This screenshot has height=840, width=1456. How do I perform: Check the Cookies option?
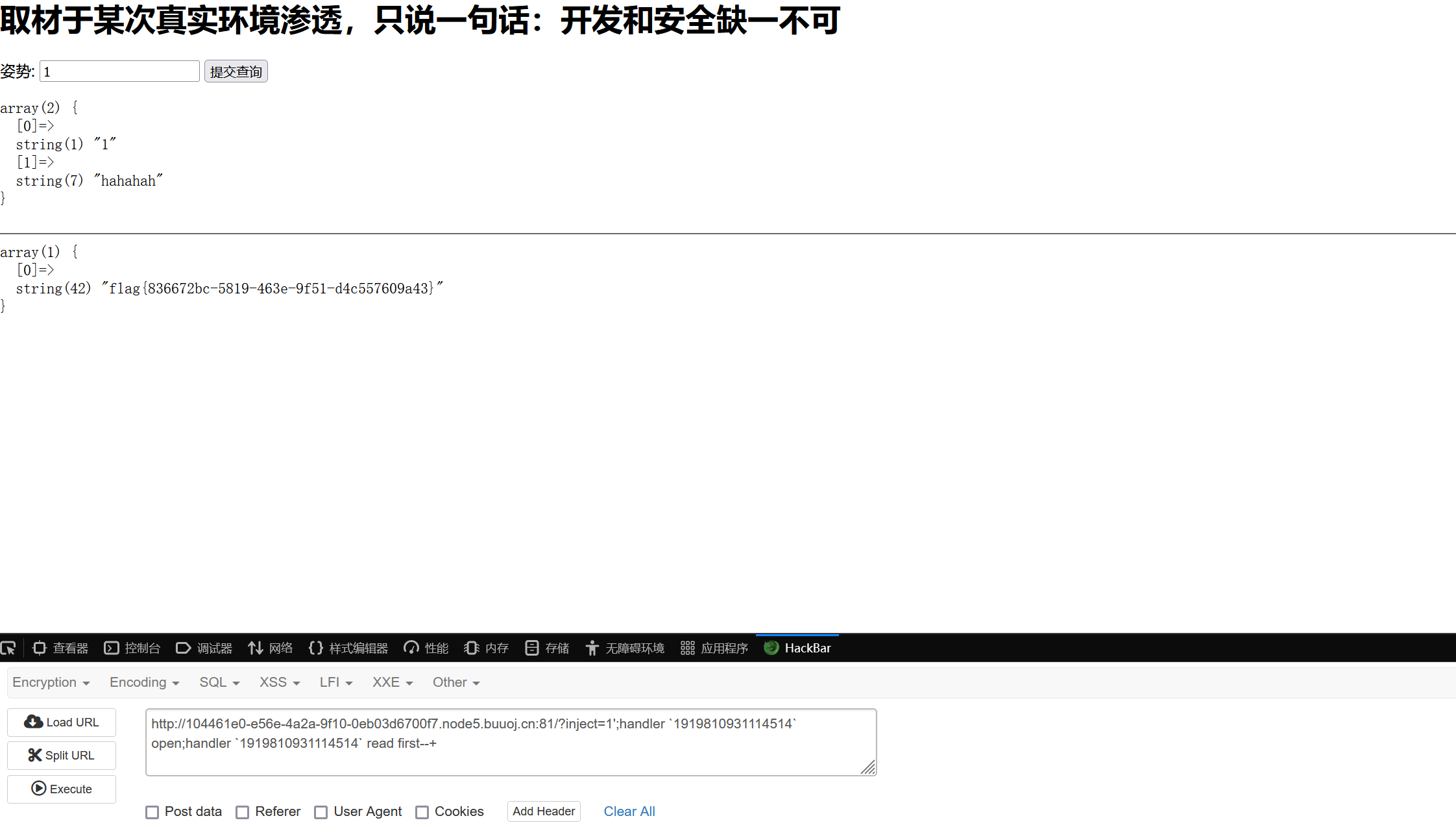422,812
